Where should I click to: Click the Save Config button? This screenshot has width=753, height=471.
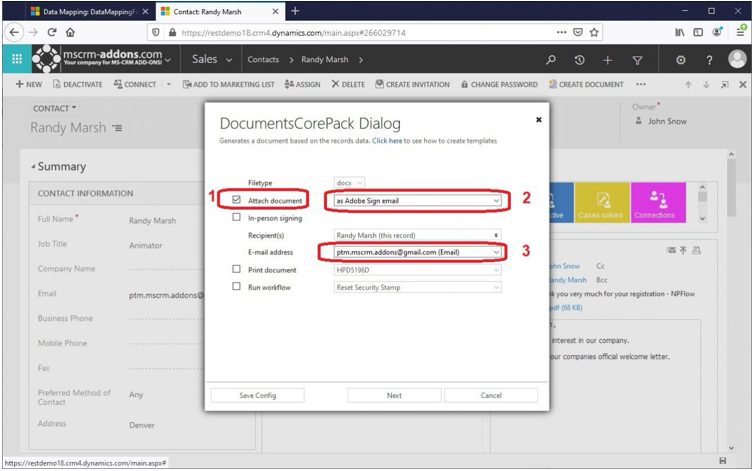point(257,395)
